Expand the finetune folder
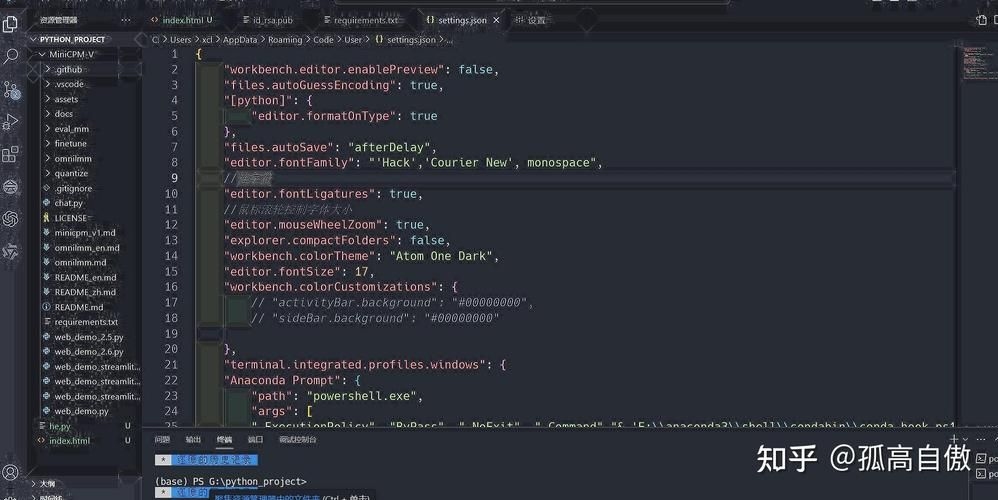 click(x=70, y=143)
